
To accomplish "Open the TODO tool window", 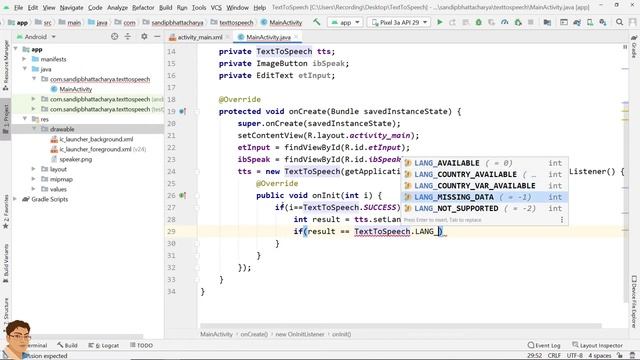I will coord(141,345).
